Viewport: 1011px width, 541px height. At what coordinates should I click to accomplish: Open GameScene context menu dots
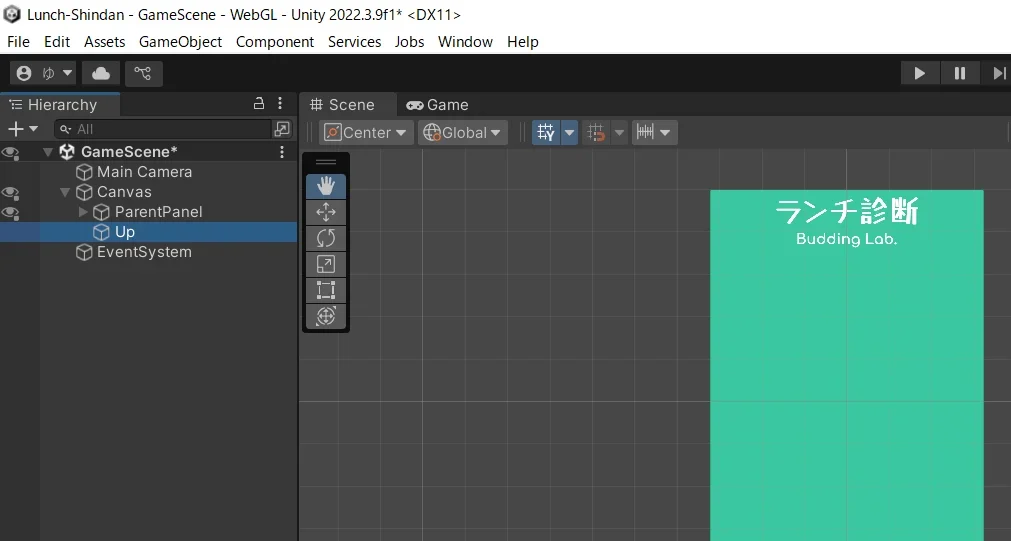pos(282,152)
